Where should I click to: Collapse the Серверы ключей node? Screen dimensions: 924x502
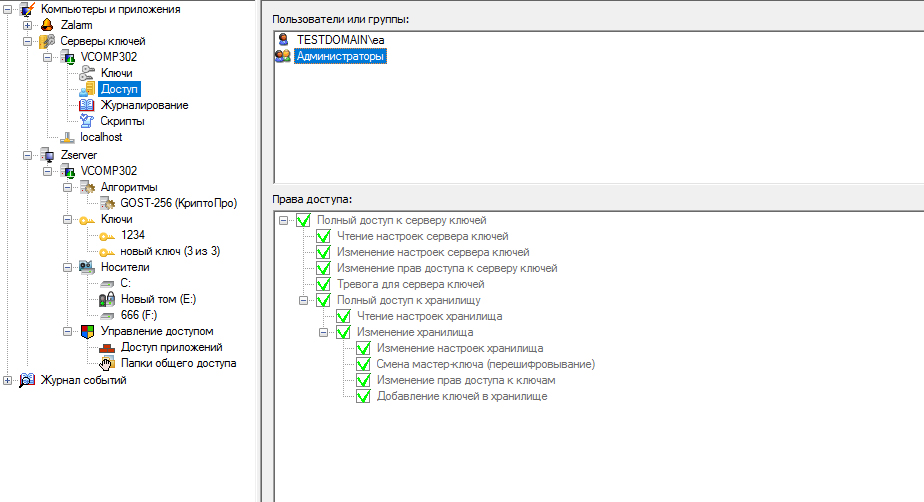coord(27,41)
